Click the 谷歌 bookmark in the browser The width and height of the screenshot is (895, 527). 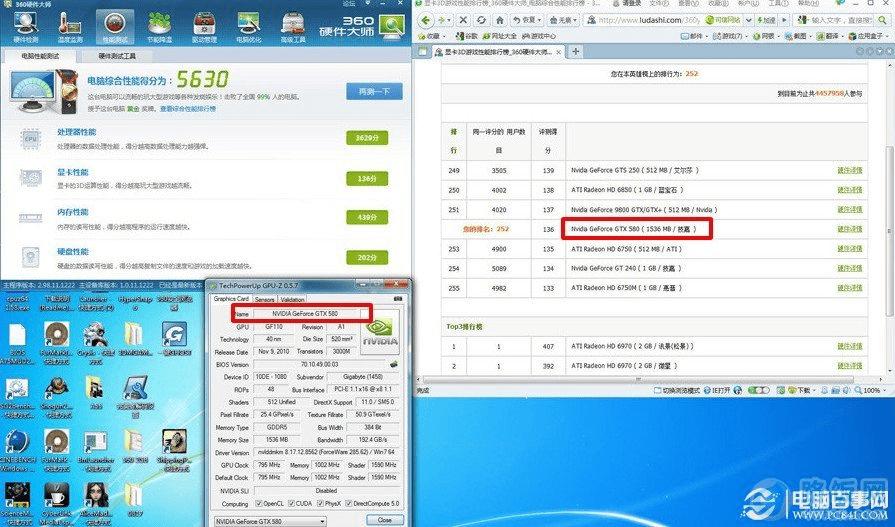(x=466, y=36)
